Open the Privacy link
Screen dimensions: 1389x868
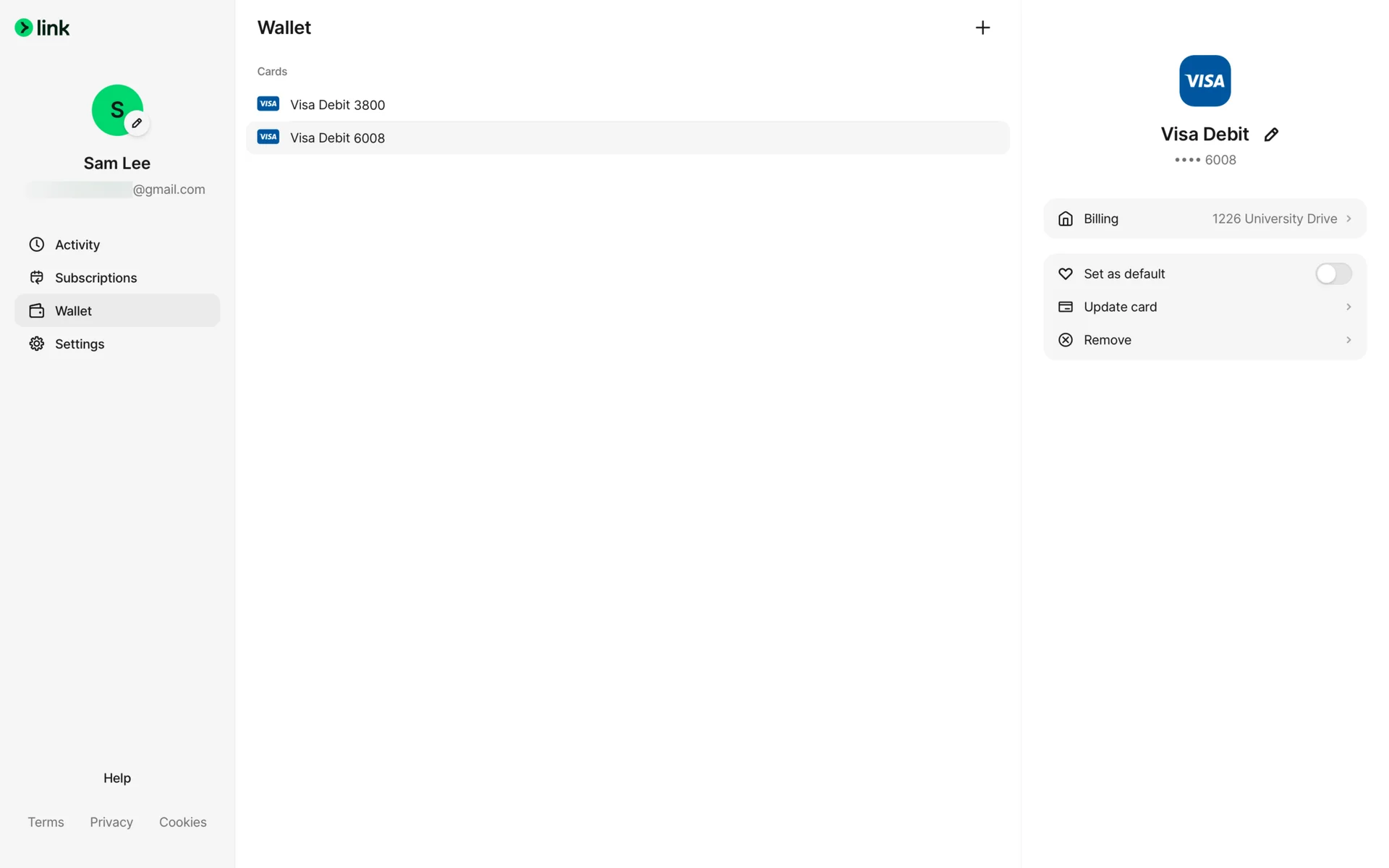[111, 822]
